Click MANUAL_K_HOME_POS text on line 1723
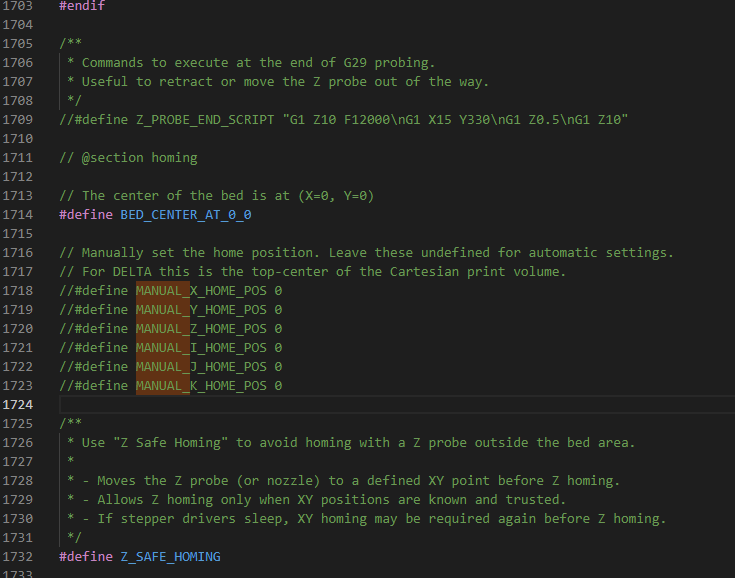 point(201,386)
